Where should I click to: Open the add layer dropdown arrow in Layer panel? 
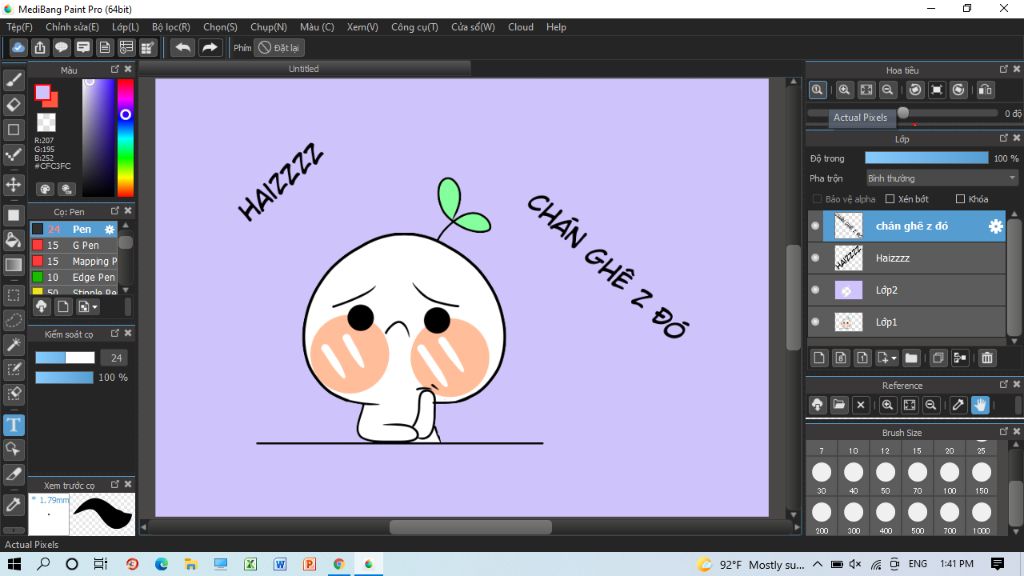pyautogui.click(x=893, y=358)
